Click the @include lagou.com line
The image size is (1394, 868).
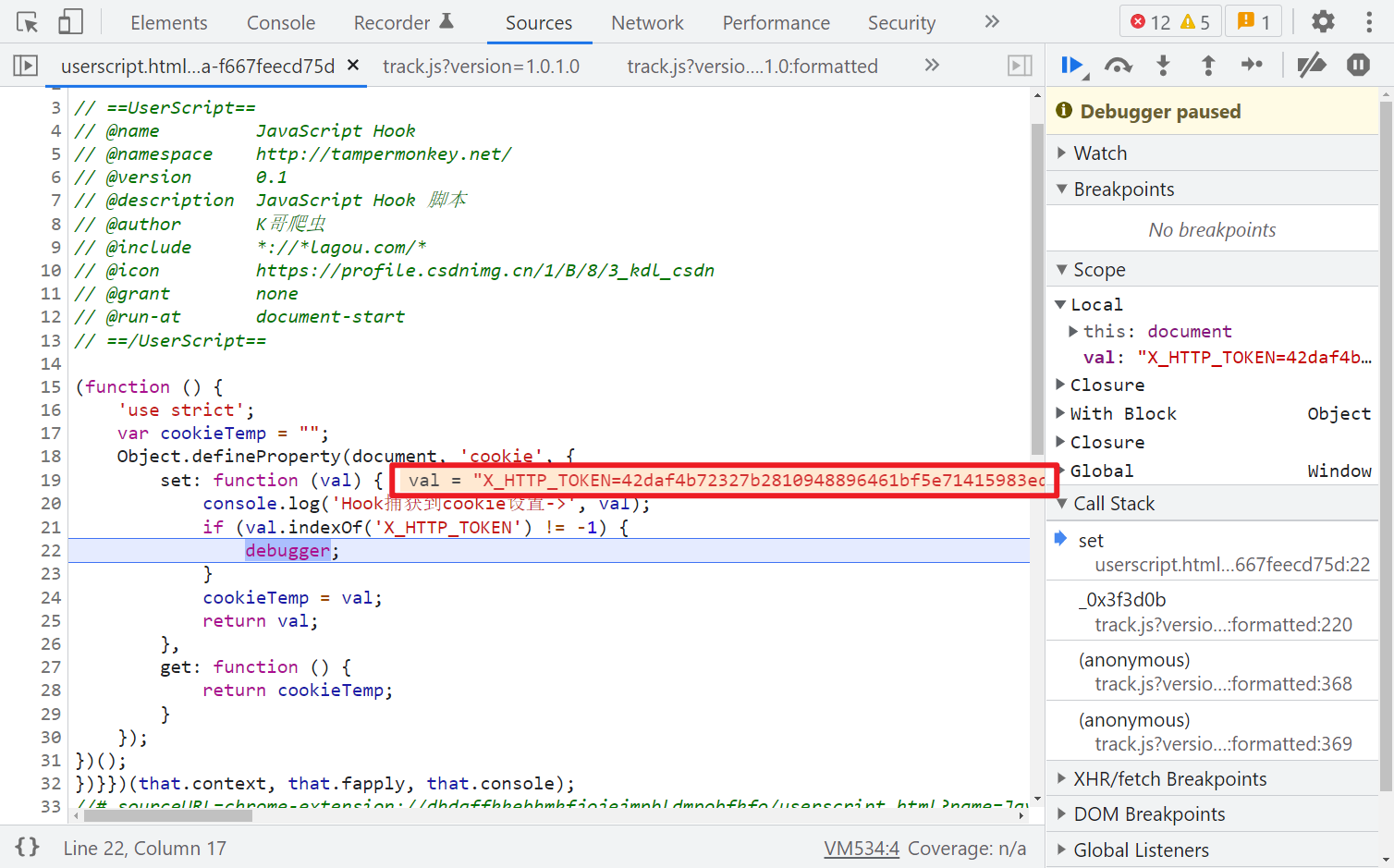(x=251, y=247)
